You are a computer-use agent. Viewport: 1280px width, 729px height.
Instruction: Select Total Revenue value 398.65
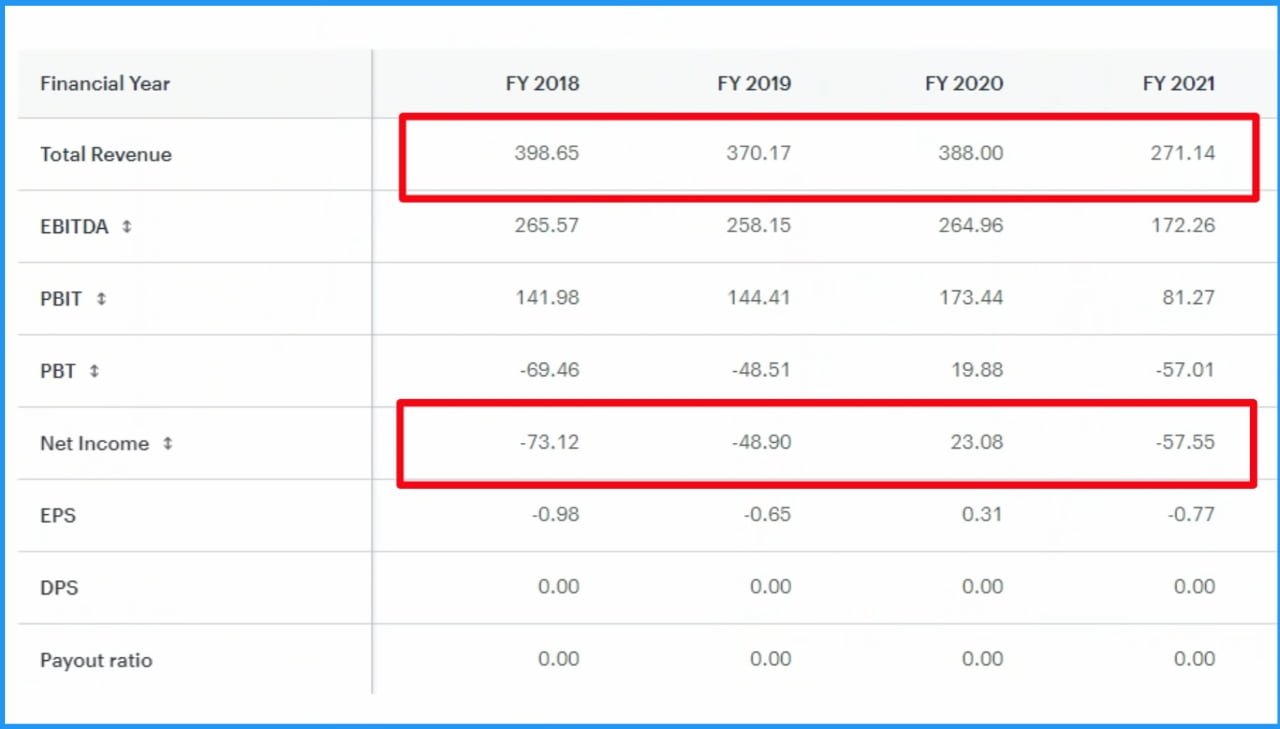coord(547,154)
